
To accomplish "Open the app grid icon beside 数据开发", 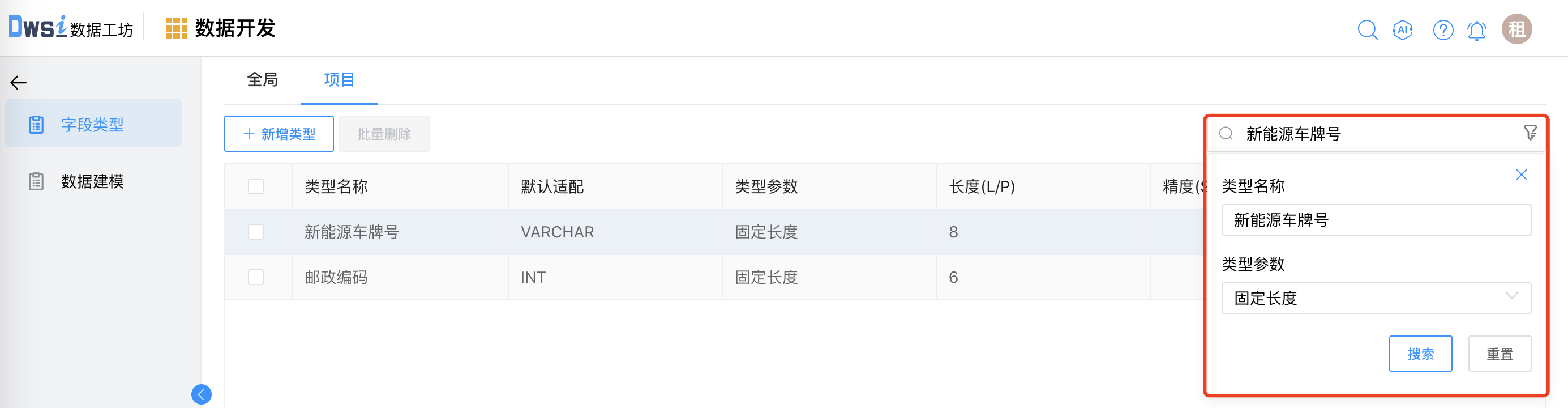I will point(177,29).
